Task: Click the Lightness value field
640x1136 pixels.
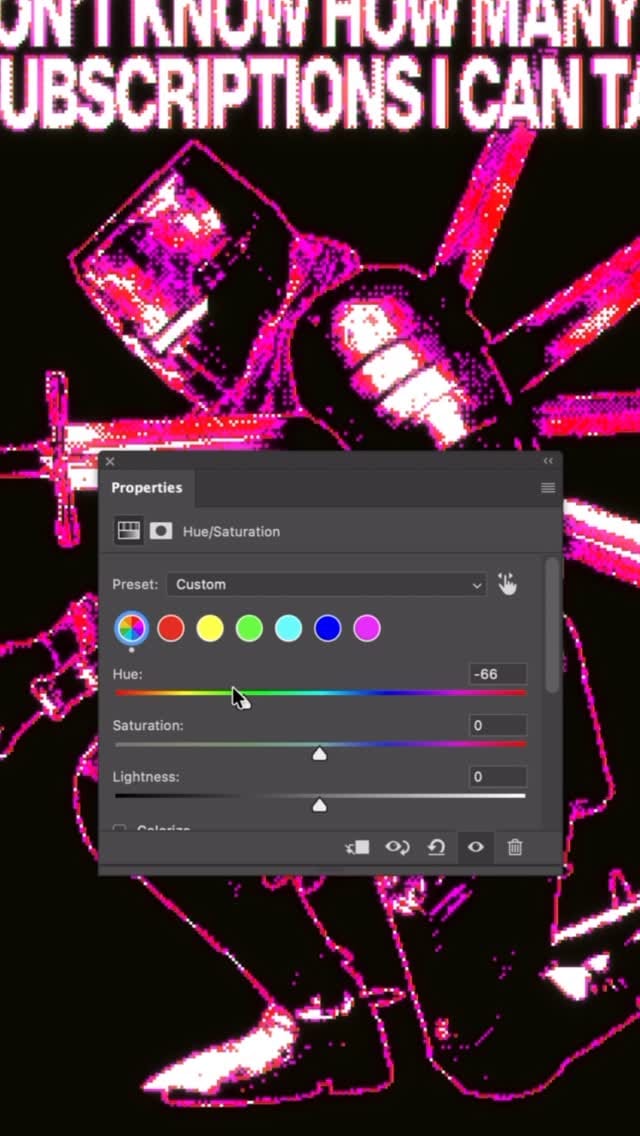Action: (497, 777)
